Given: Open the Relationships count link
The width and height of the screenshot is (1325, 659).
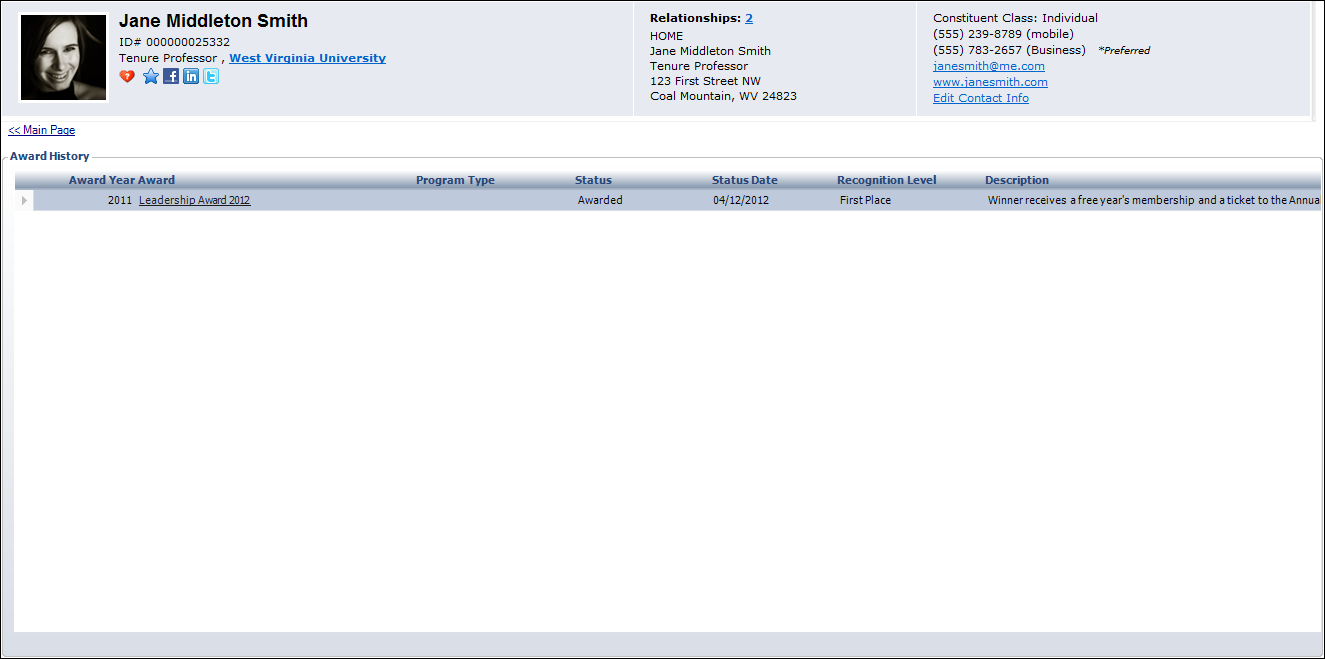Looking at the screenshot, I should point(749,18).
